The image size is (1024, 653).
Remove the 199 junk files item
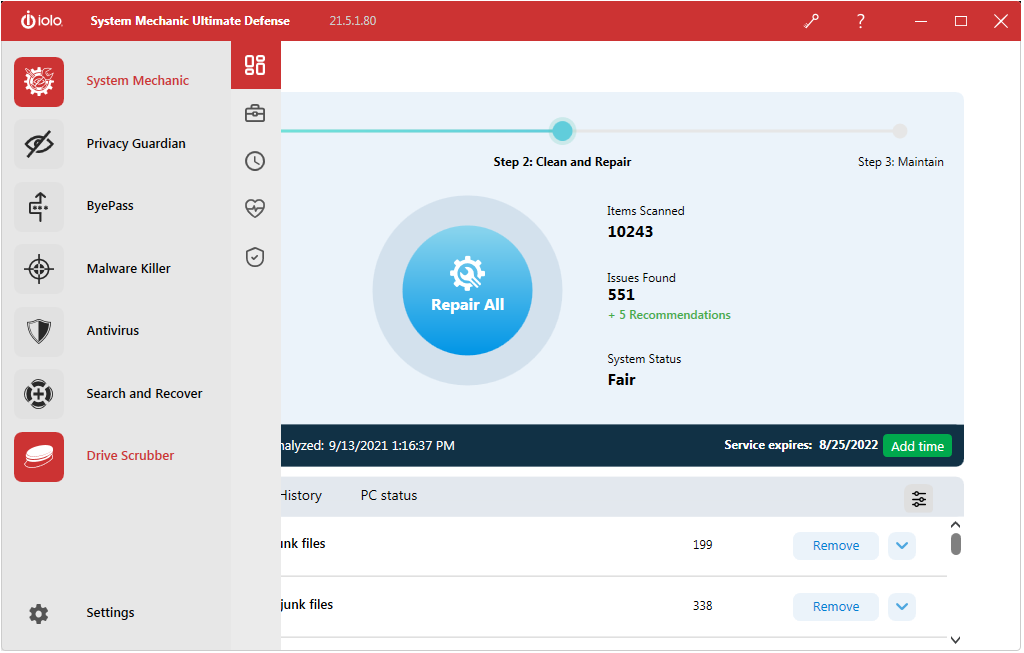(835, 546)
